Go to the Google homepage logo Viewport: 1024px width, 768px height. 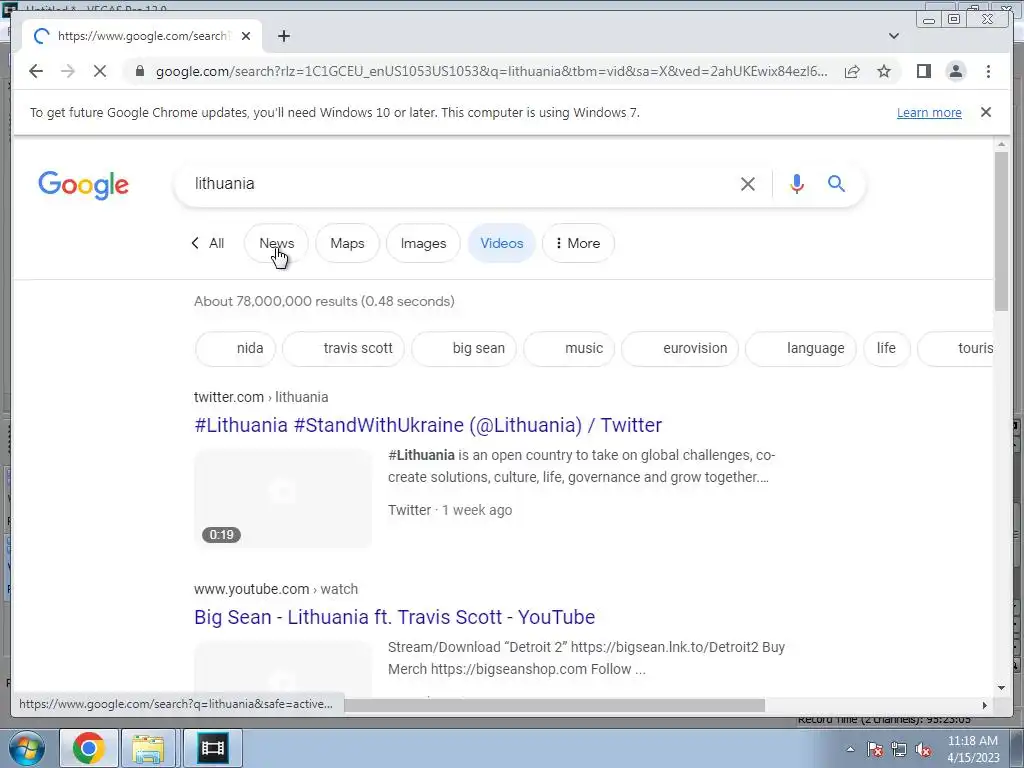84,185
